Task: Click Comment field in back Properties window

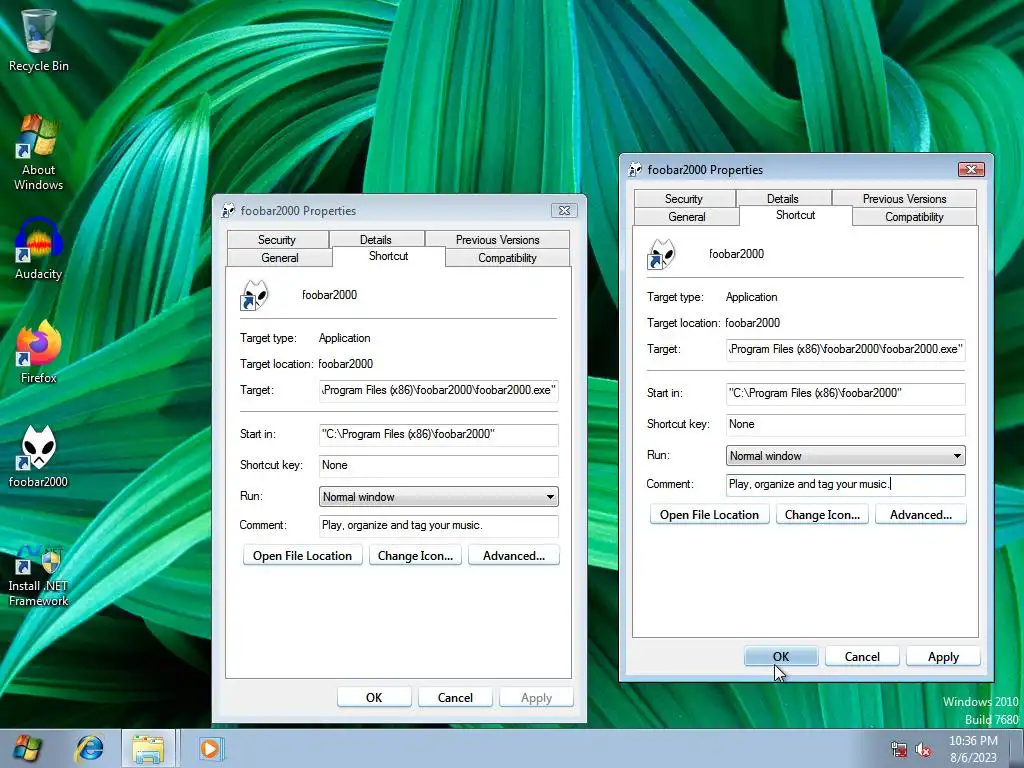Action: pos(439,526)
